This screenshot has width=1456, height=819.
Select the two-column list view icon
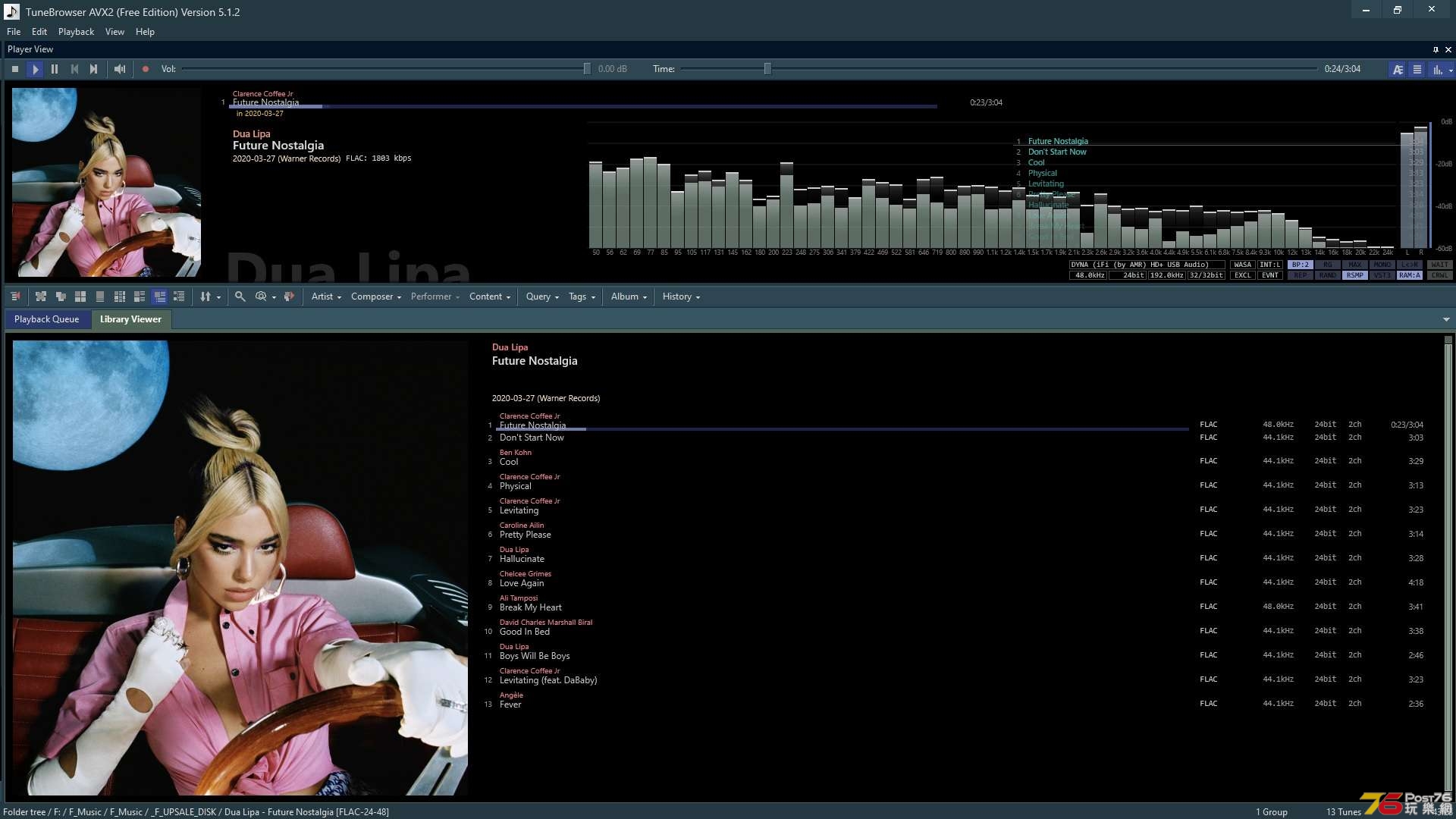tap(120, 297)
